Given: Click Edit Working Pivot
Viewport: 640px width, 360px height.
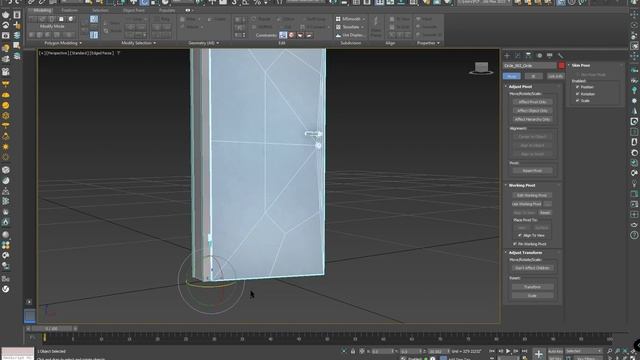Looking at the screenshot, I should (532, 196).
